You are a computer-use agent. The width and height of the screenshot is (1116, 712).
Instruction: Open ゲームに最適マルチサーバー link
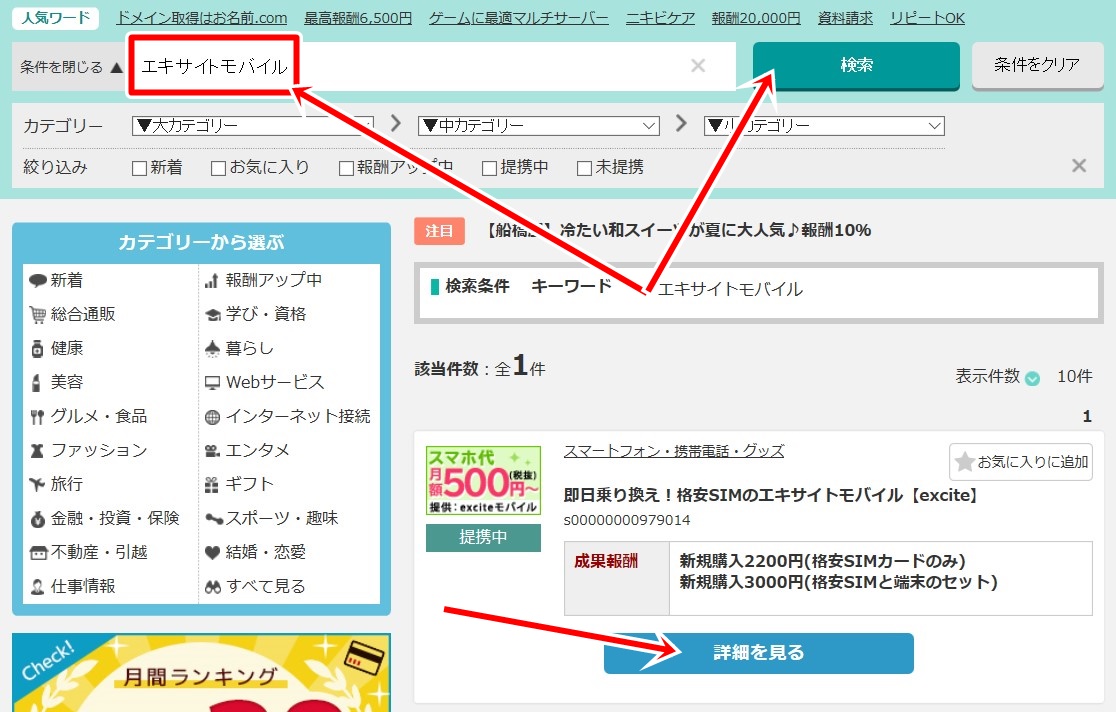click(518, 18)
